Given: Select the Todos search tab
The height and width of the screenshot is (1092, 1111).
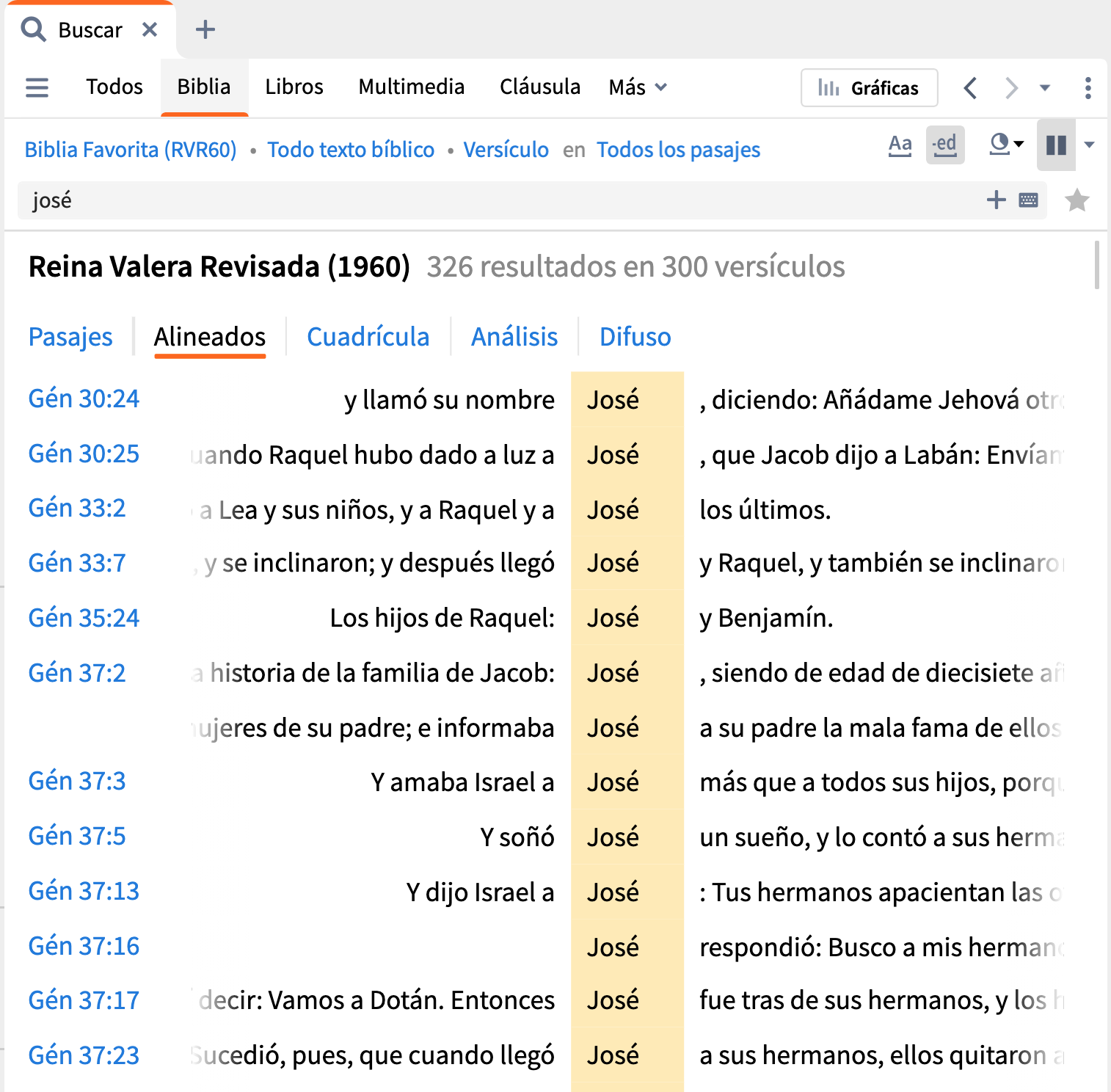Looking at the screenshot, I should pos(114,87).
